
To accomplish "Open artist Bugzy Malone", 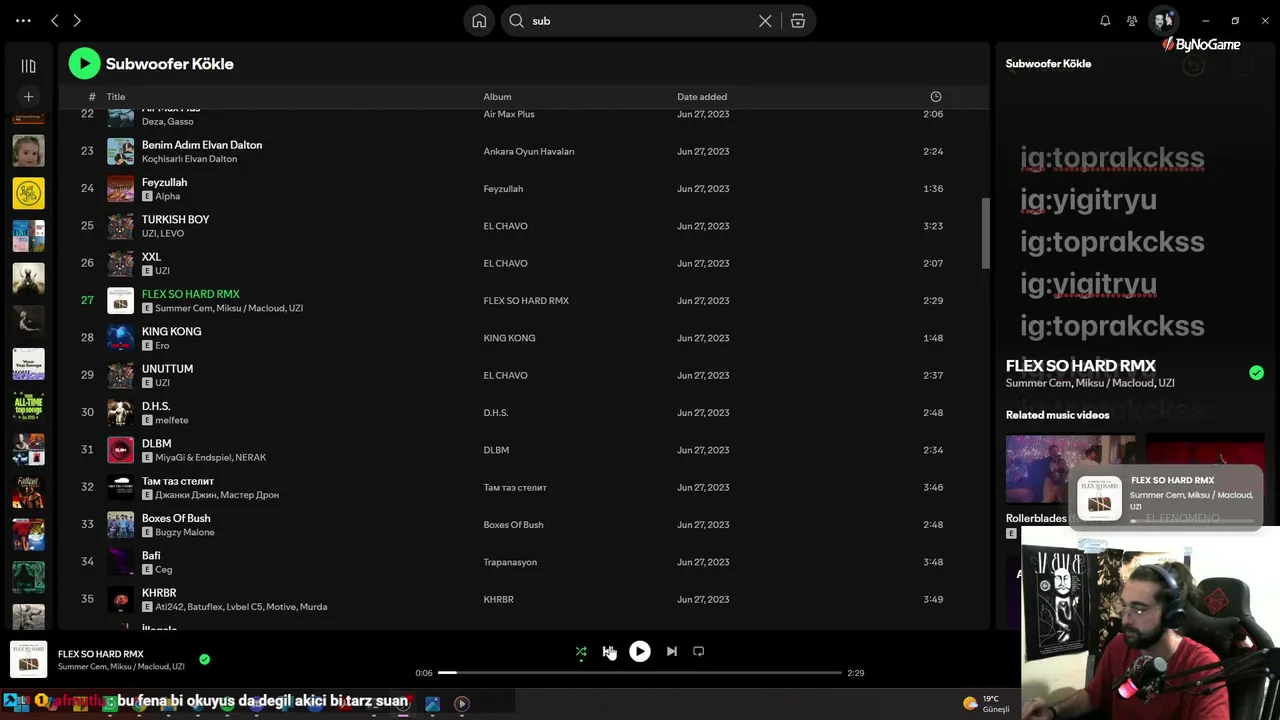I will click(x=185, y=533).
